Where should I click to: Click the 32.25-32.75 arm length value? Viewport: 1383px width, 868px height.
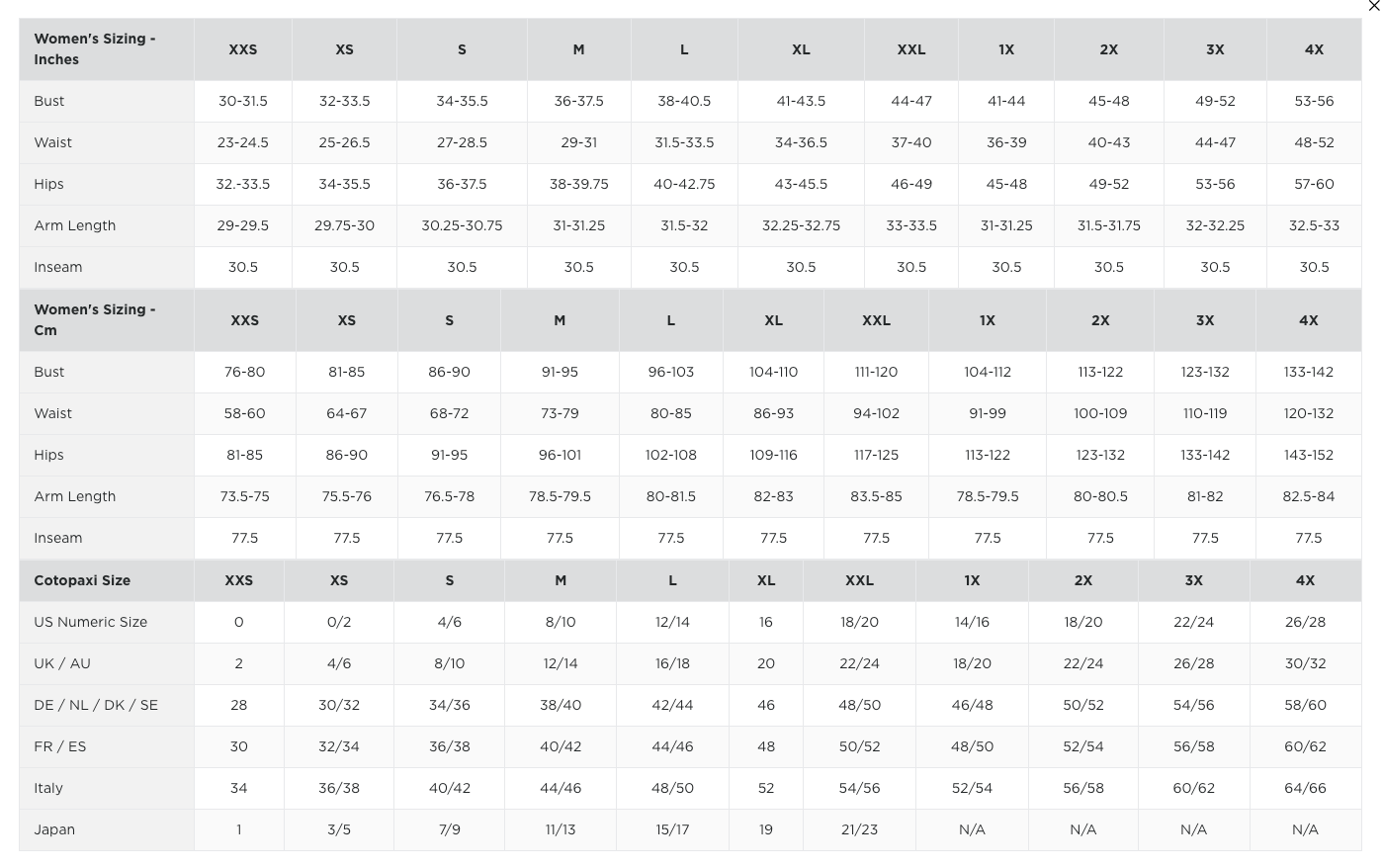tap(801, 225)
